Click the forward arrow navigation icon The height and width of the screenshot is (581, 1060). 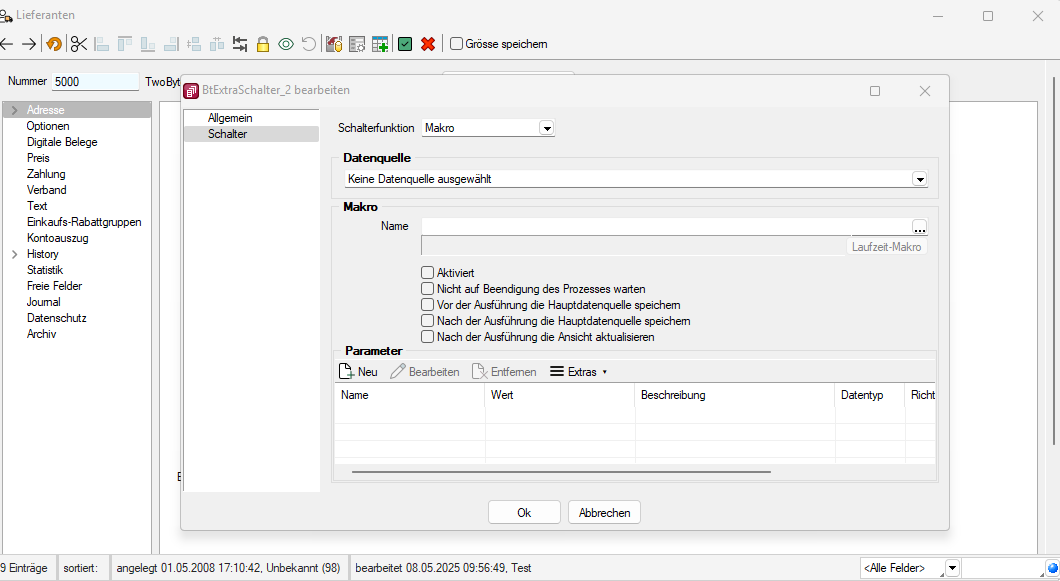[29, 44]
